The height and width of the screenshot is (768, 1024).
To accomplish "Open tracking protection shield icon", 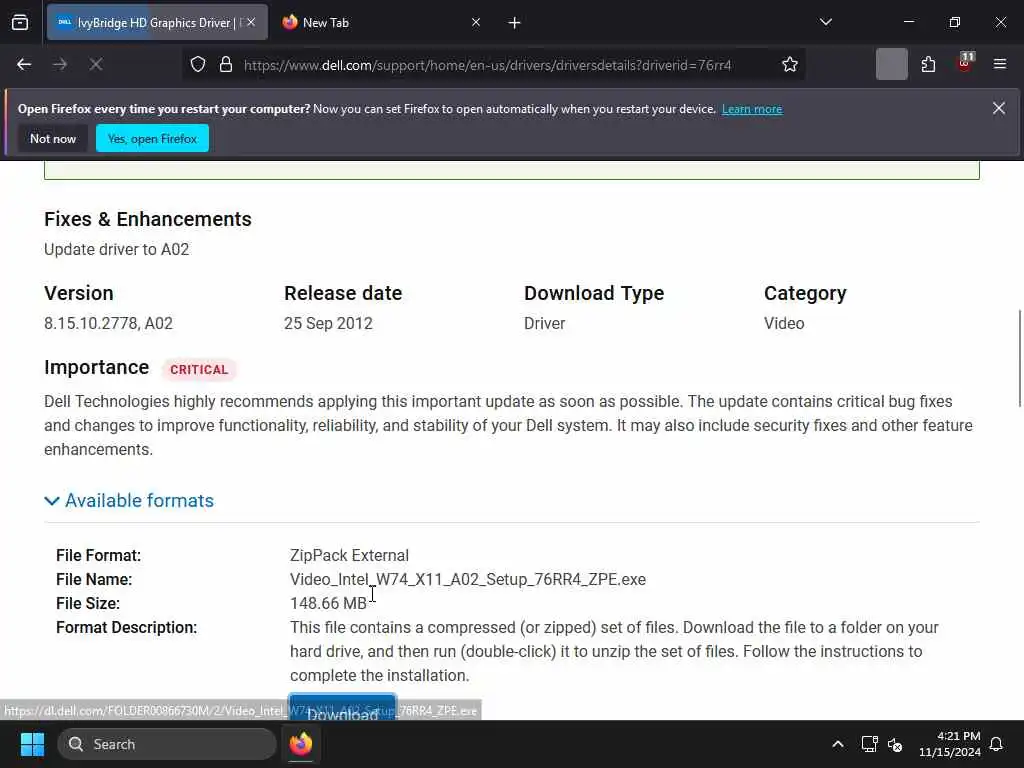I will [x=198, y=65].
